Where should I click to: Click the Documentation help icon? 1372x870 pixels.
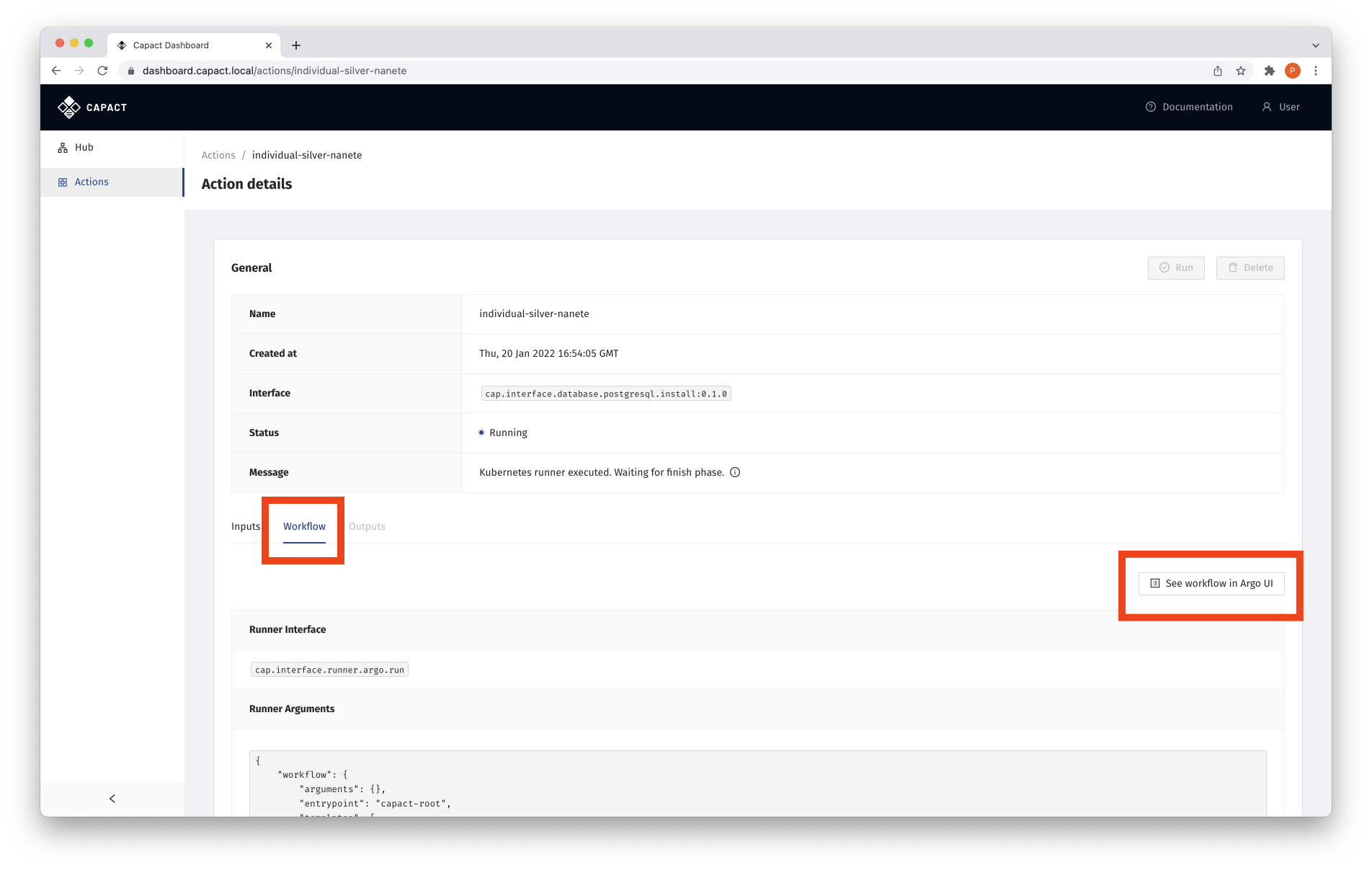(x=1150, y=107)
